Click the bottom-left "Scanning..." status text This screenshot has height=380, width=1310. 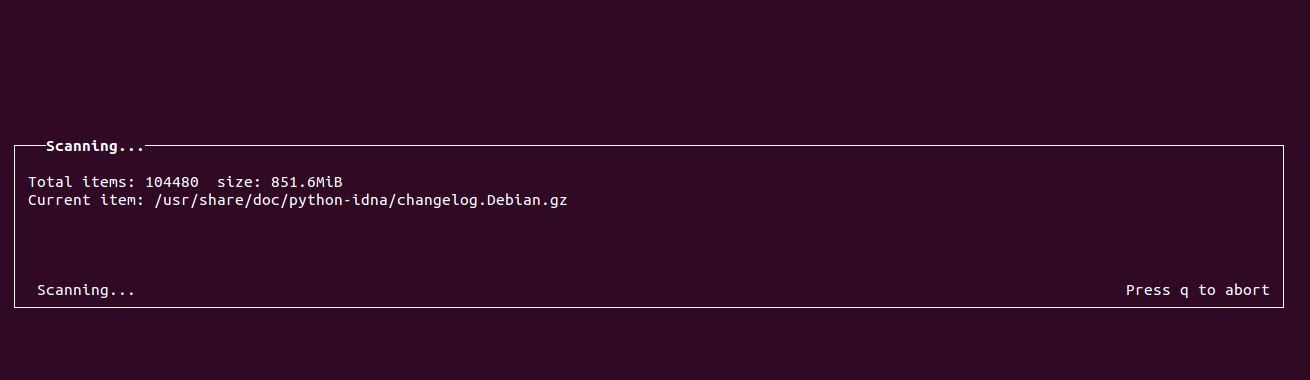pos(86,290)
